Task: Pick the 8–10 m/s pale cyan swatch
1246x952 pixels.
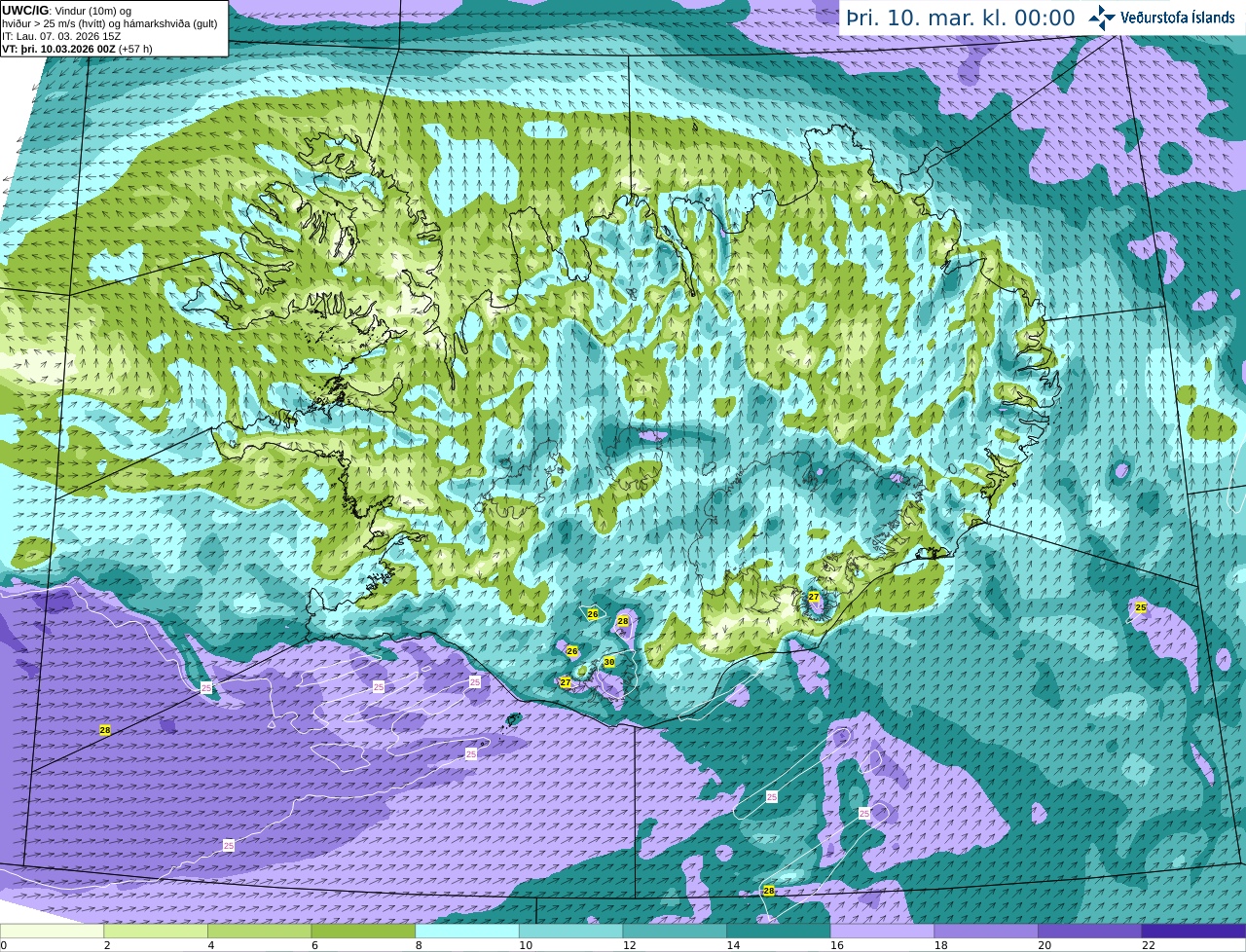Action: click(x=467, y=932)
